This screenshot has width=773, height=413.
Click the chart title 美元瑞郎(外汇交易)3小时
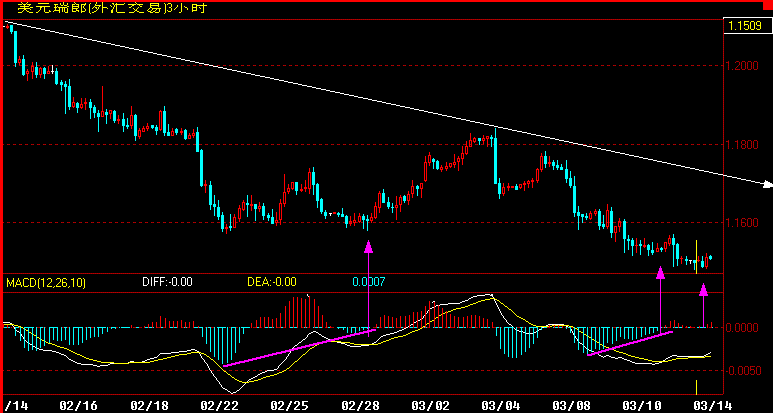coord(112,8)
